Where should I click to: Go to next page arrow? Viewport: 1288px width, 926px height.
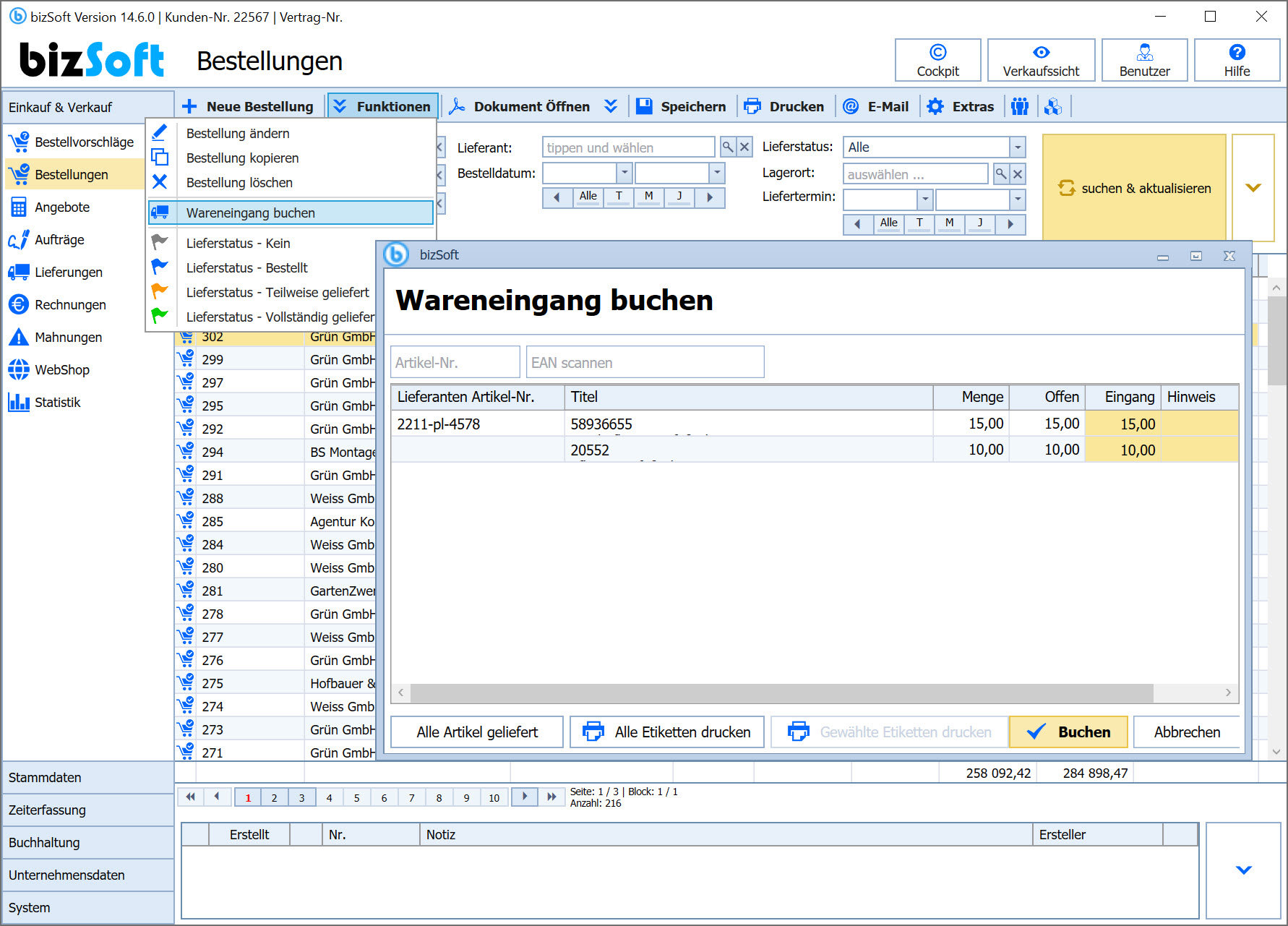point(525,797)
